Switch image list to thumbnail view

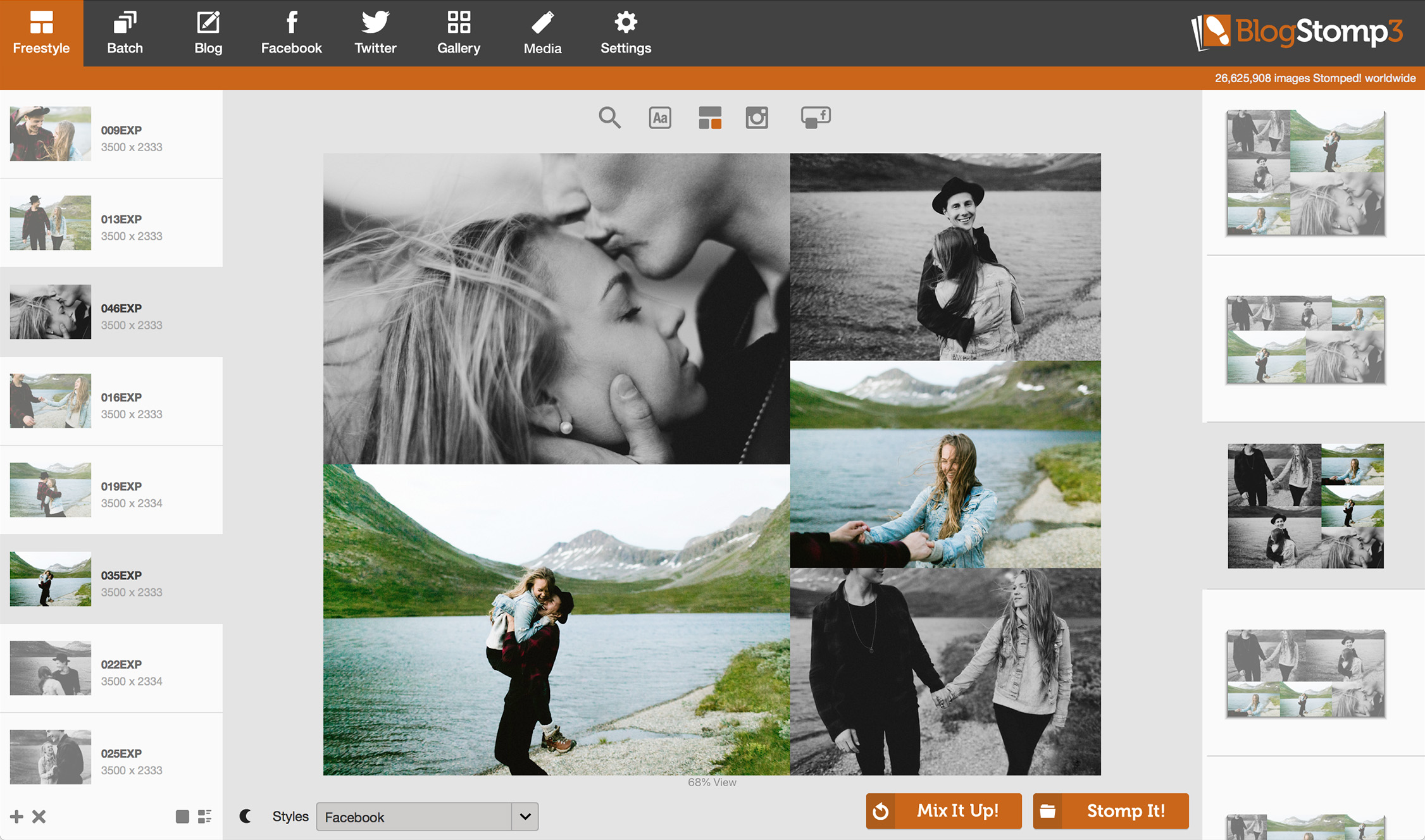182,817
